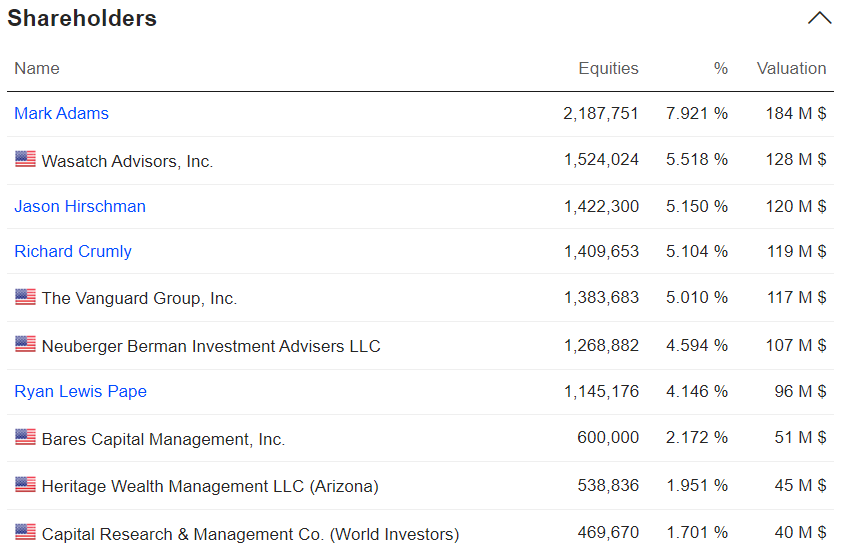Click flag icon next to Neuberger Berman
The height and width of the screenshot is (555, 844).
(x=25, y=345)
